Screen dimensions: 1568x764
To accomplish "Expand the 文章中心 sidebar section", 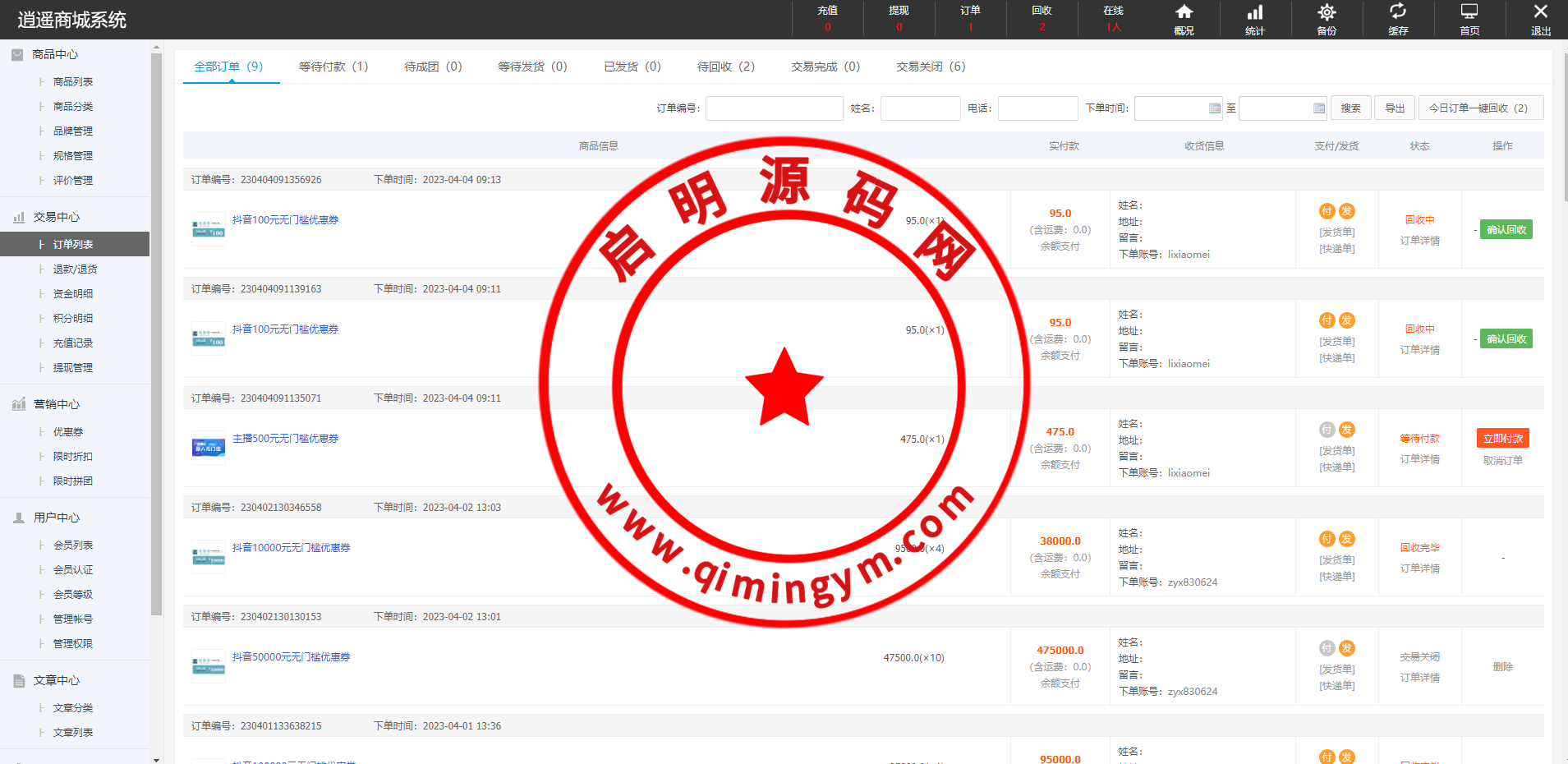I will 56,680.
